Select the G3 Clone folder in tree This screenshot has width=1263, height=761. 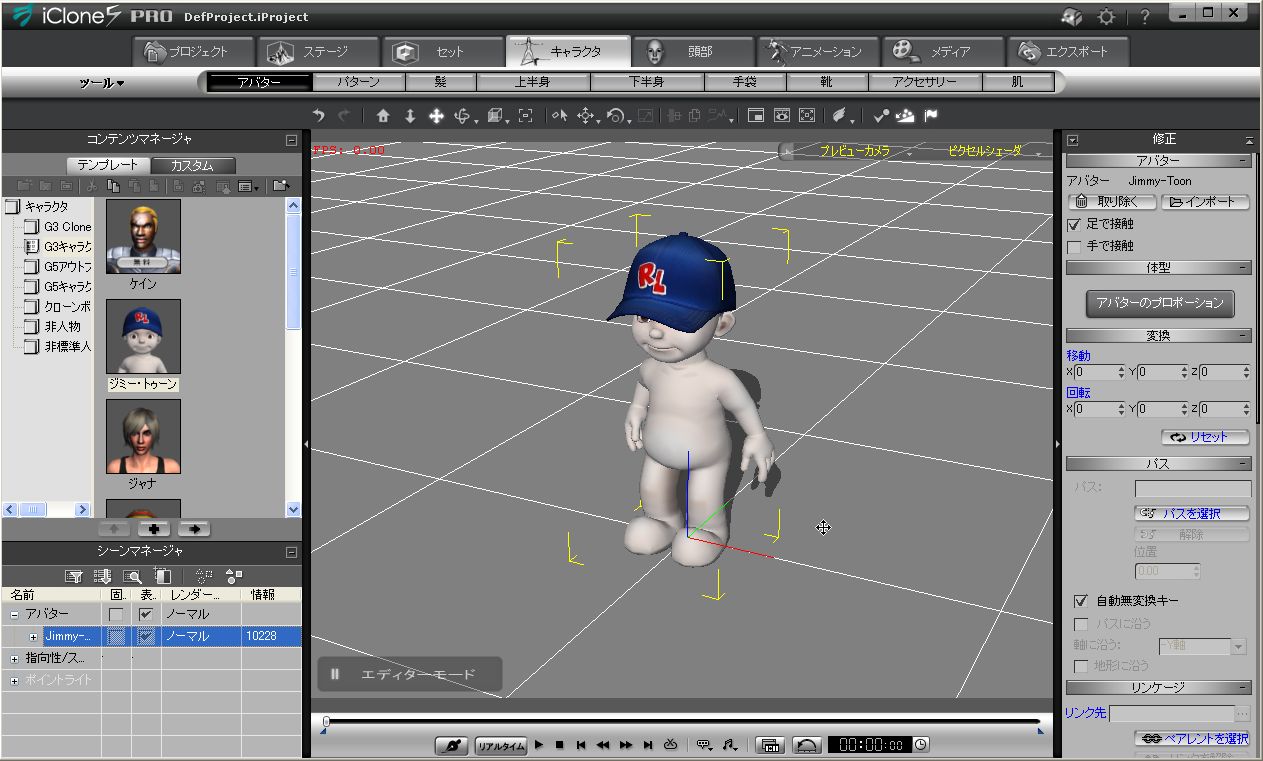(x=67, y=227)
